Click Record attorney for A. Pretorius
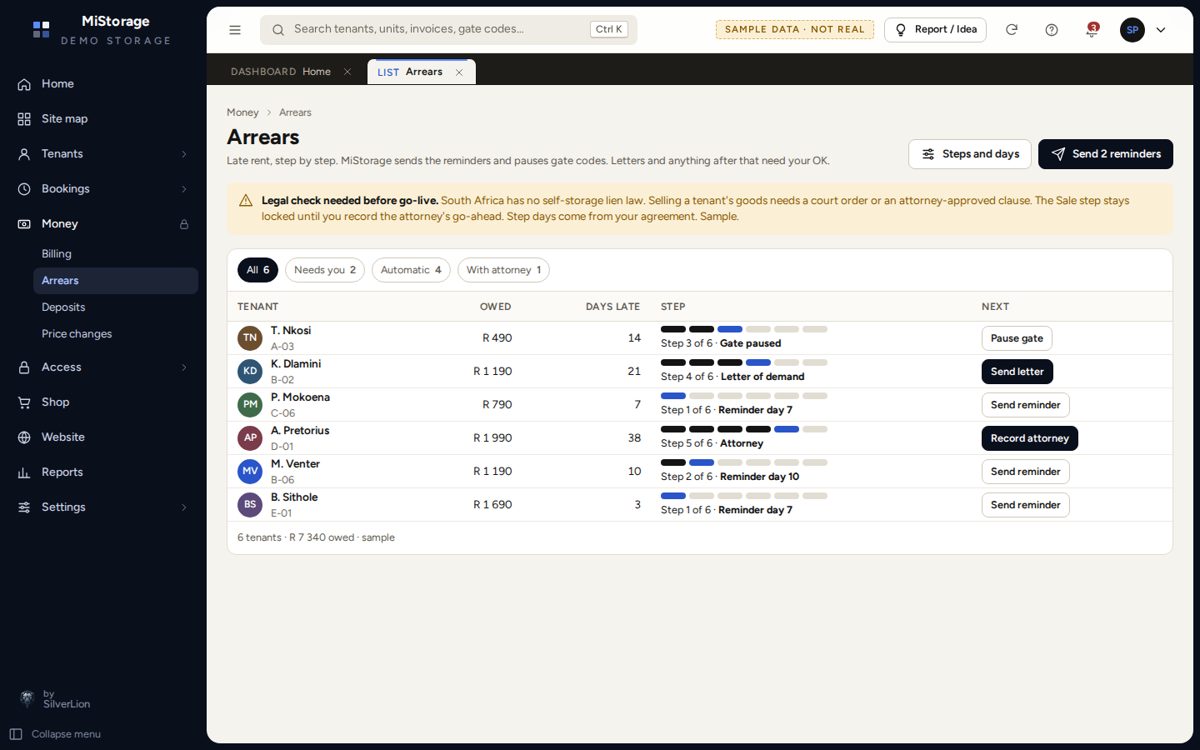Viewport: 1200px width, 750px height. pyautogui.click(x=1030, y=438)
